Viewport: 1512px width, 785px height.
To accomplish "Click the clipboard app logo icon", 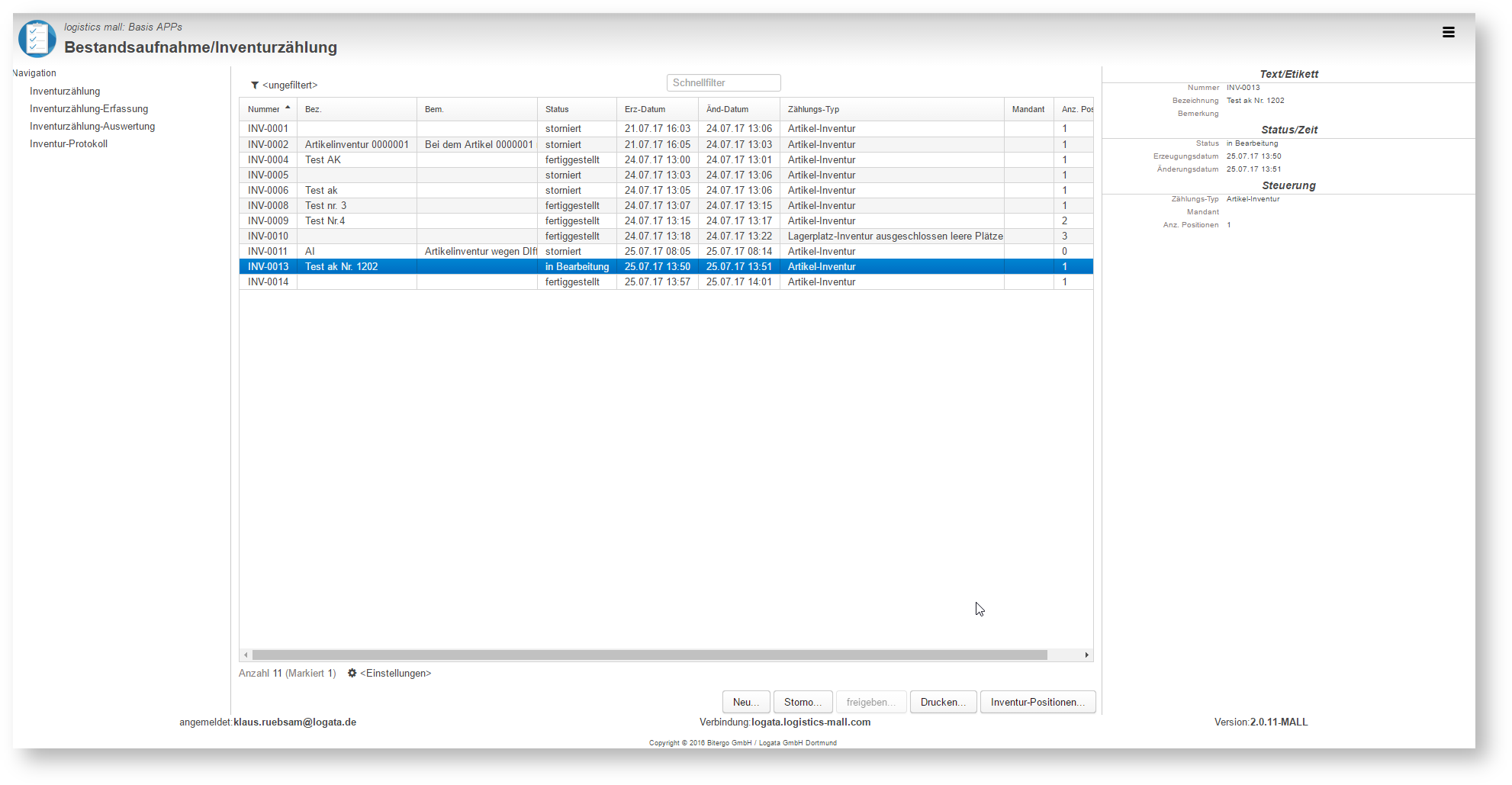I will (x=37, y=38).
